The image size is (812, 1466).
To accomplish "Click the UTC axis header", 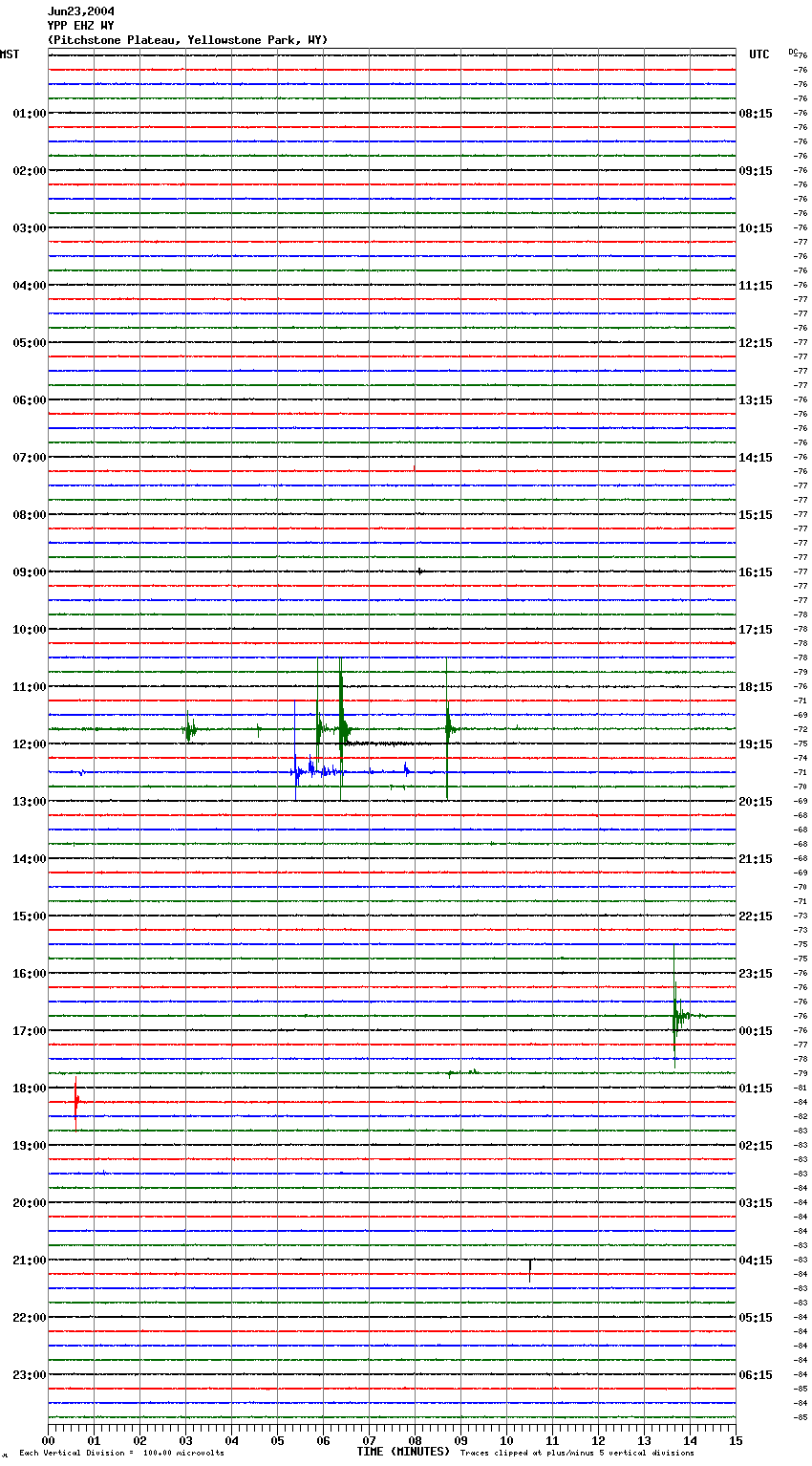I will pos(759,54).
